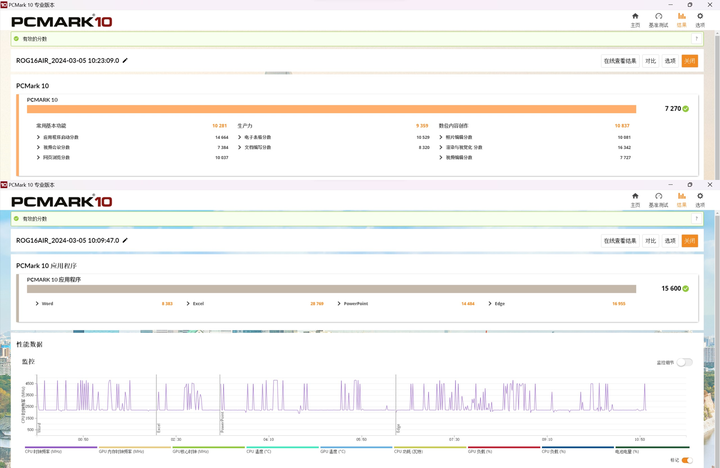This screenshot has width=720, height=468.
Task: Minimize the lower PCMark 10 window
Action: 670,185
